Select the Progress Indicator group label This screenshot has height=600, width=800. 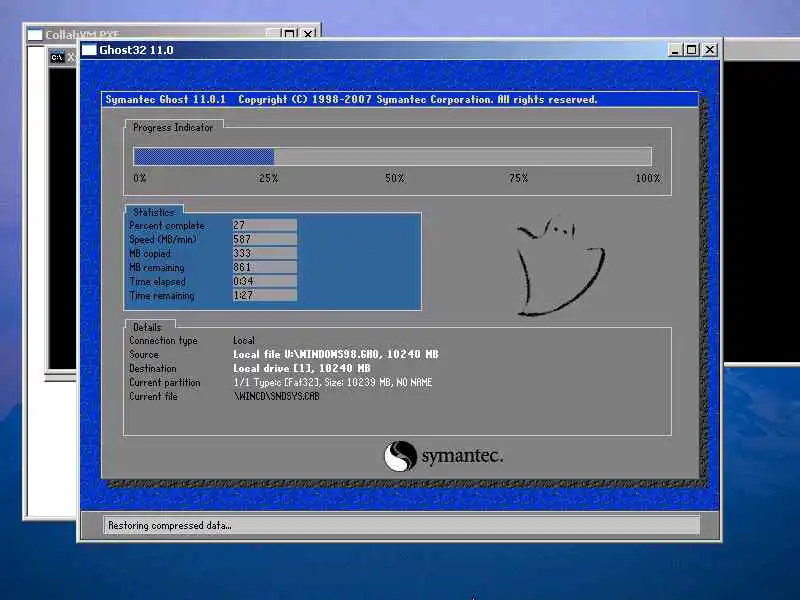pyautogui.click(x=172, y=128)
